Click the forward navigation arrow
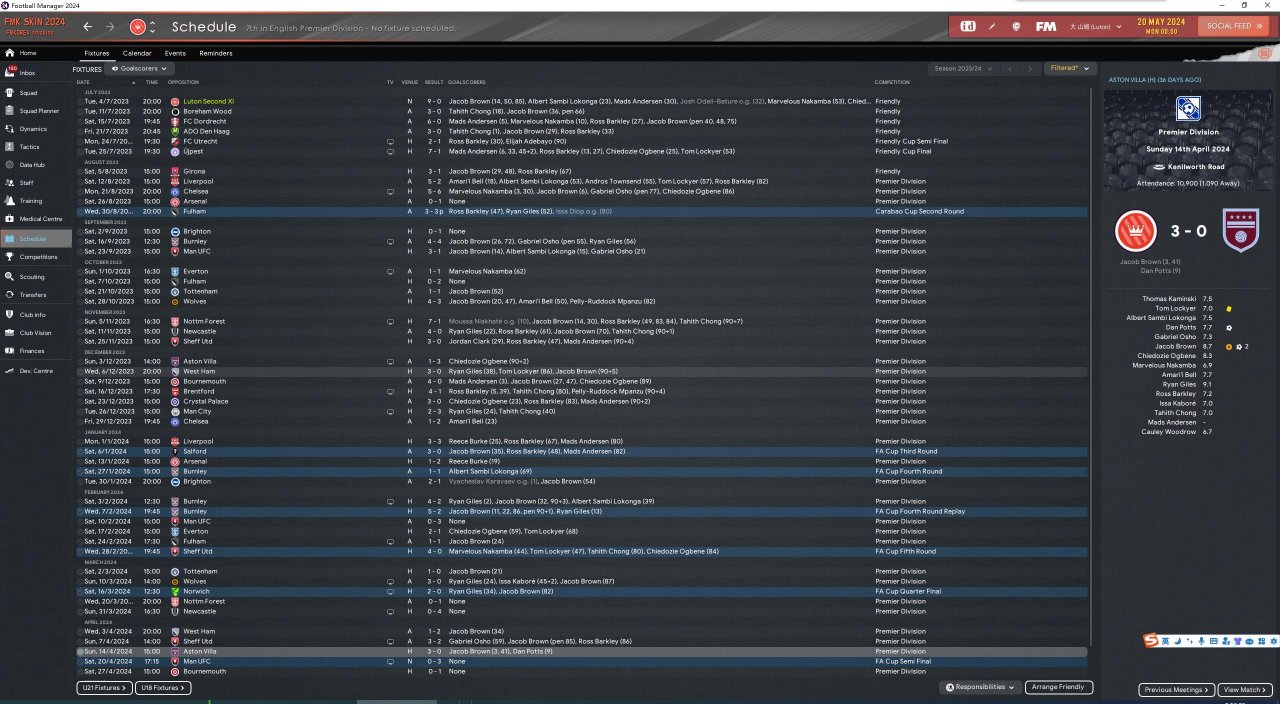This screenshot has width=1280, height=704. [x=110, y=26]
